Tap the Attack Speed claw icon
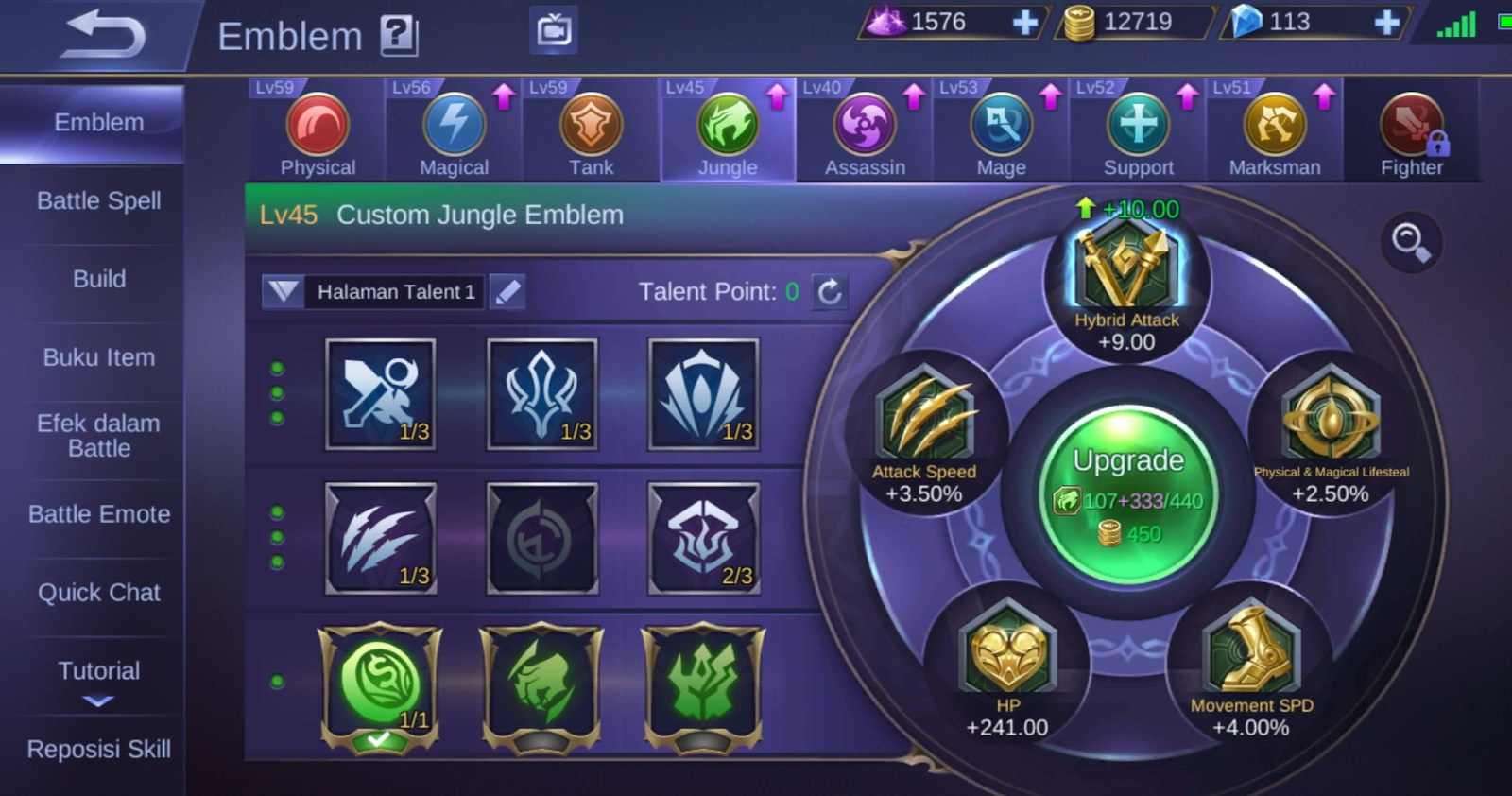Viewport: 1512px width, 796px height. click(924, 415)
